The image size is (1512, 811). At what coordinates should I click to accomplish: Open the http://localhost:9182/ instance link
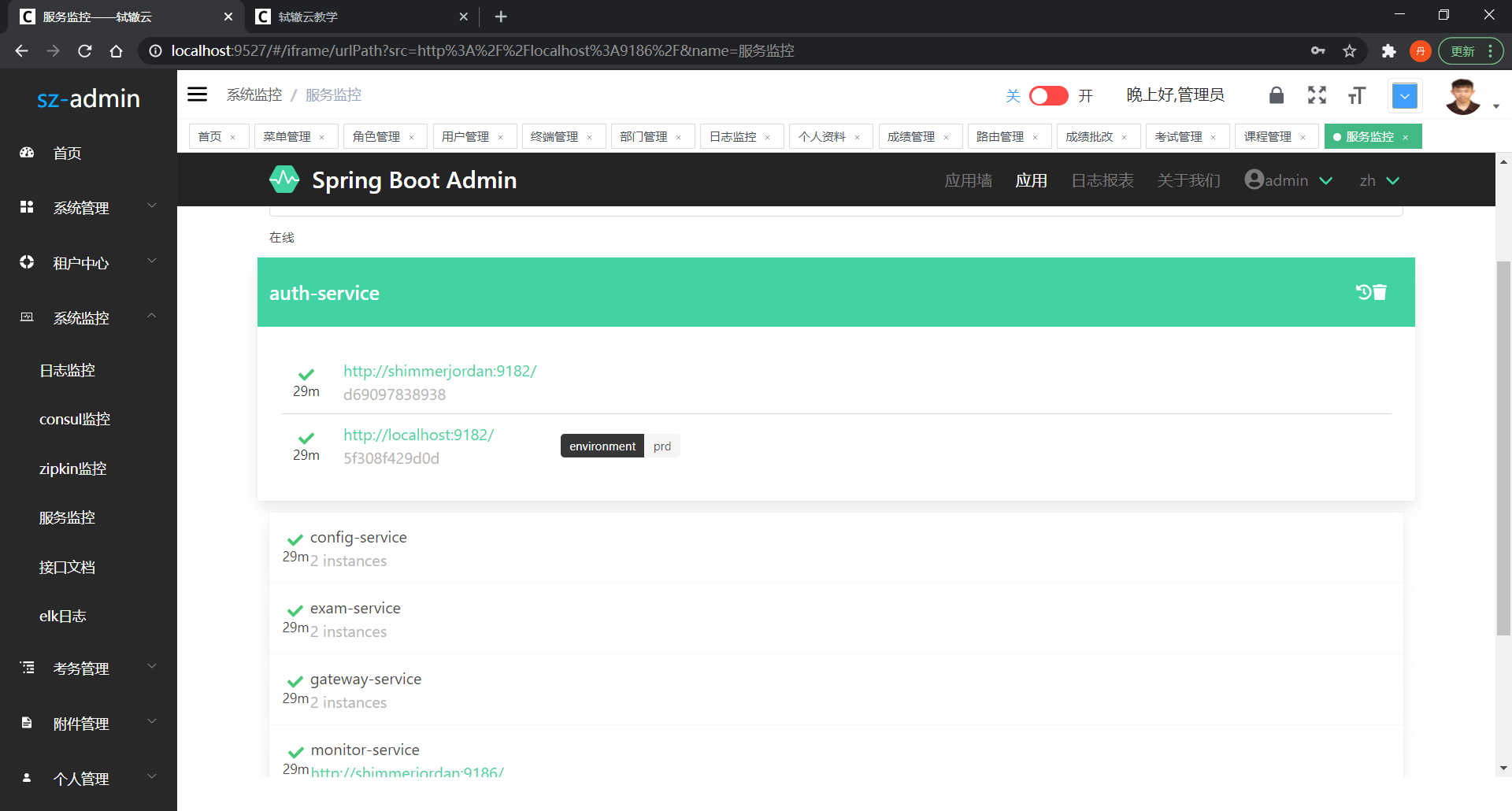coord(418,435)
